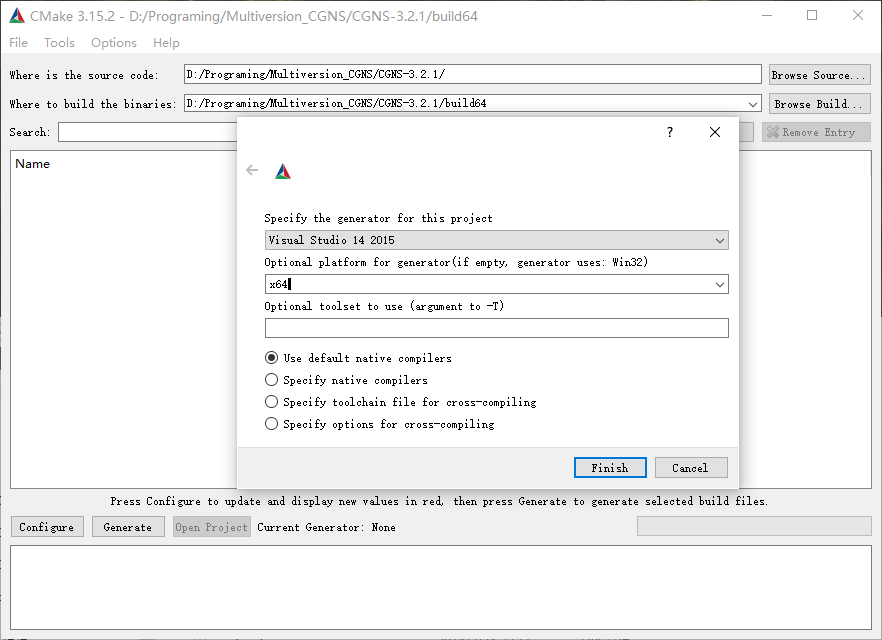Click the Generate button

coord(128,527)
